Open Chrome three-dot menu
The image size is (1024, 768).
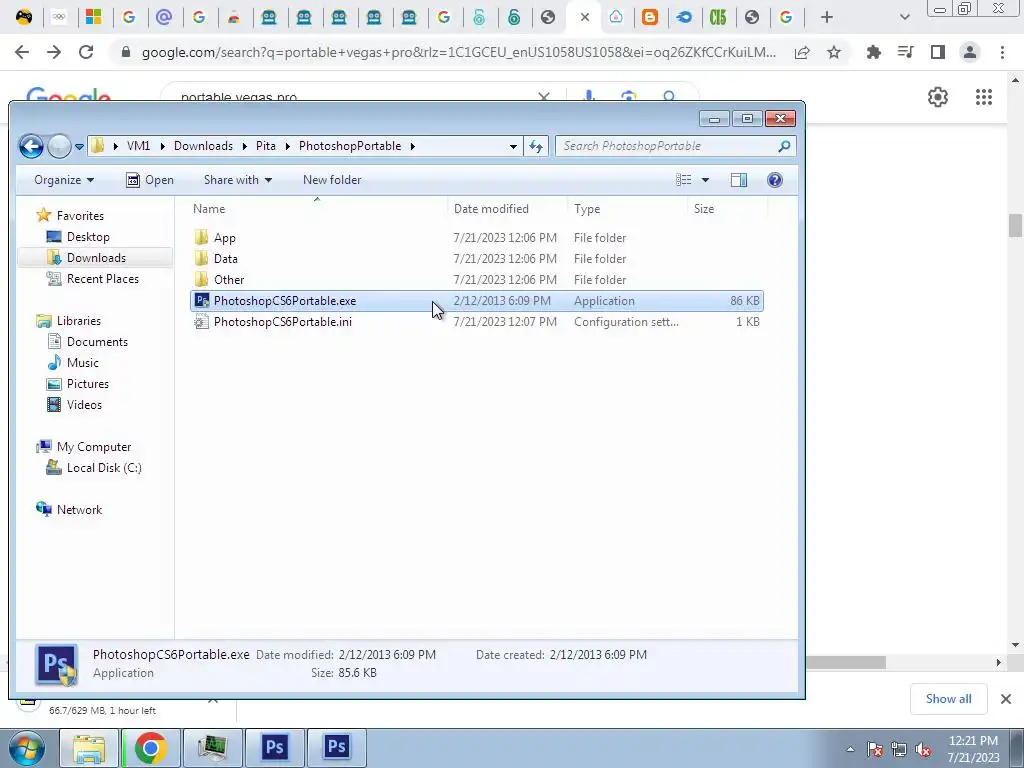coord(1002,52)
